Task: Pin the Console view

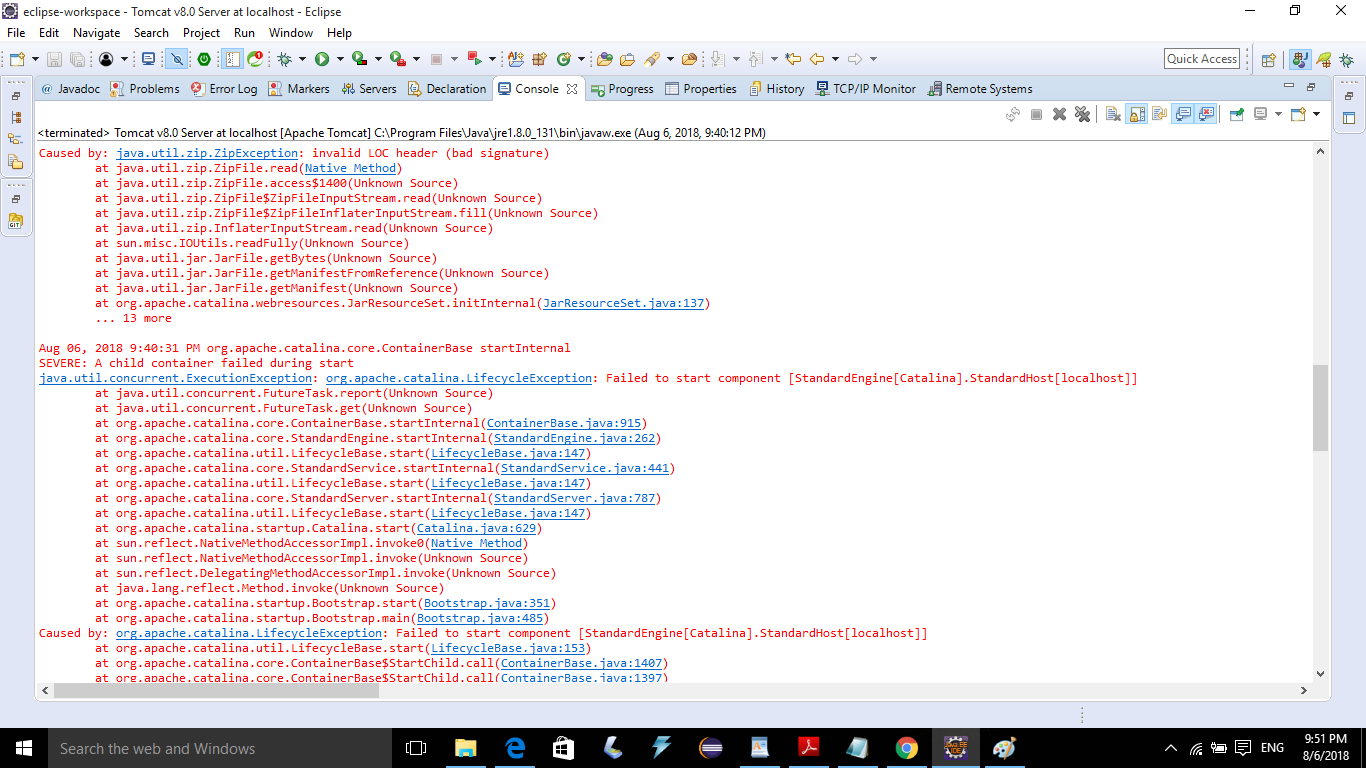Action: coord(1237,113)
